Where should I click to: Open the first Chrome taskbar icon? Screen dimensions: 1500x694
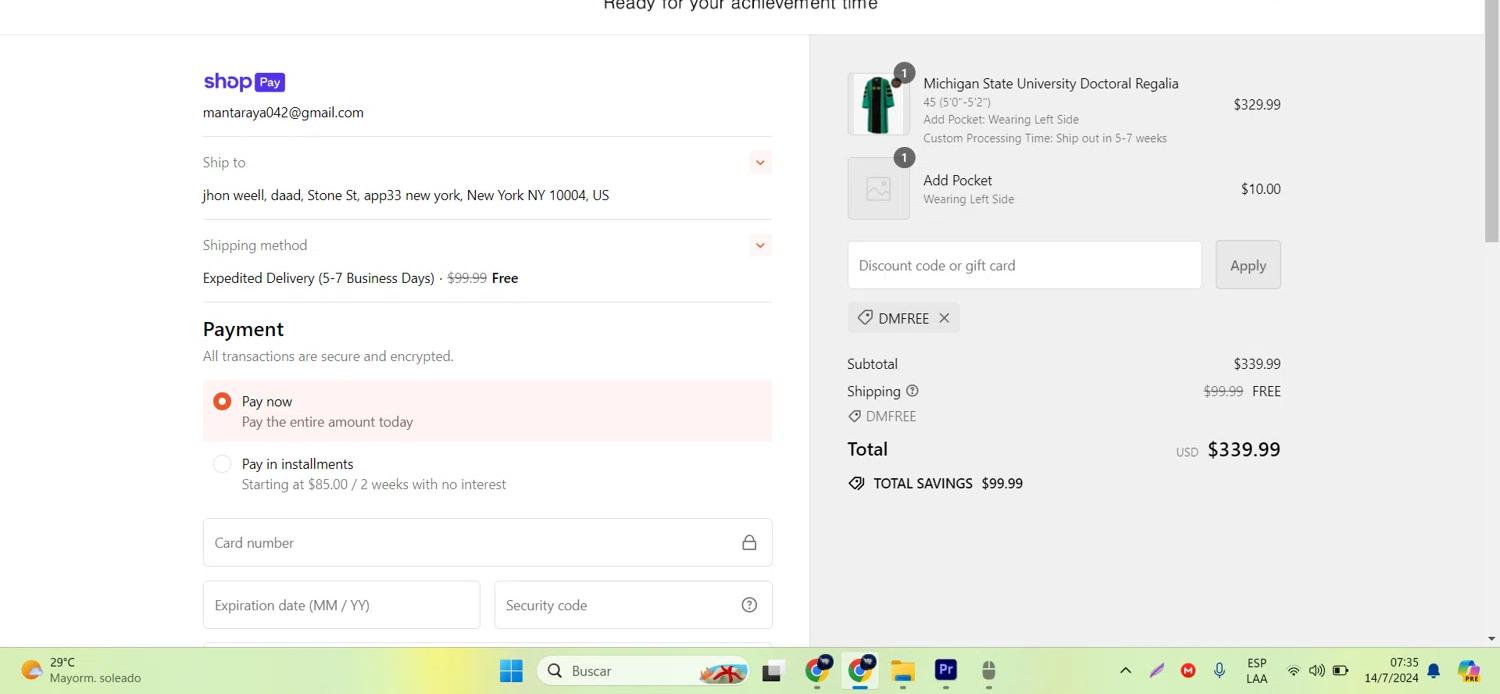818,671
